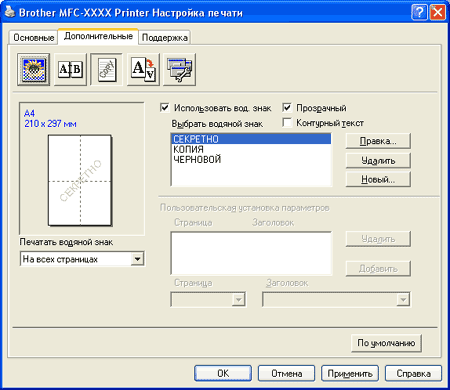Image resolution: width=450 pixels, height=390 pixels.
Task: Open the Print Quality settings icon
Action: pos(34,69)
